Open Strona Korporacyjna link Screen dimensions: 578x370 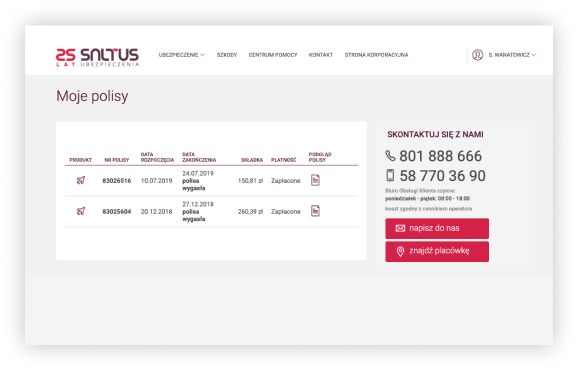click(x=376, y=55)
